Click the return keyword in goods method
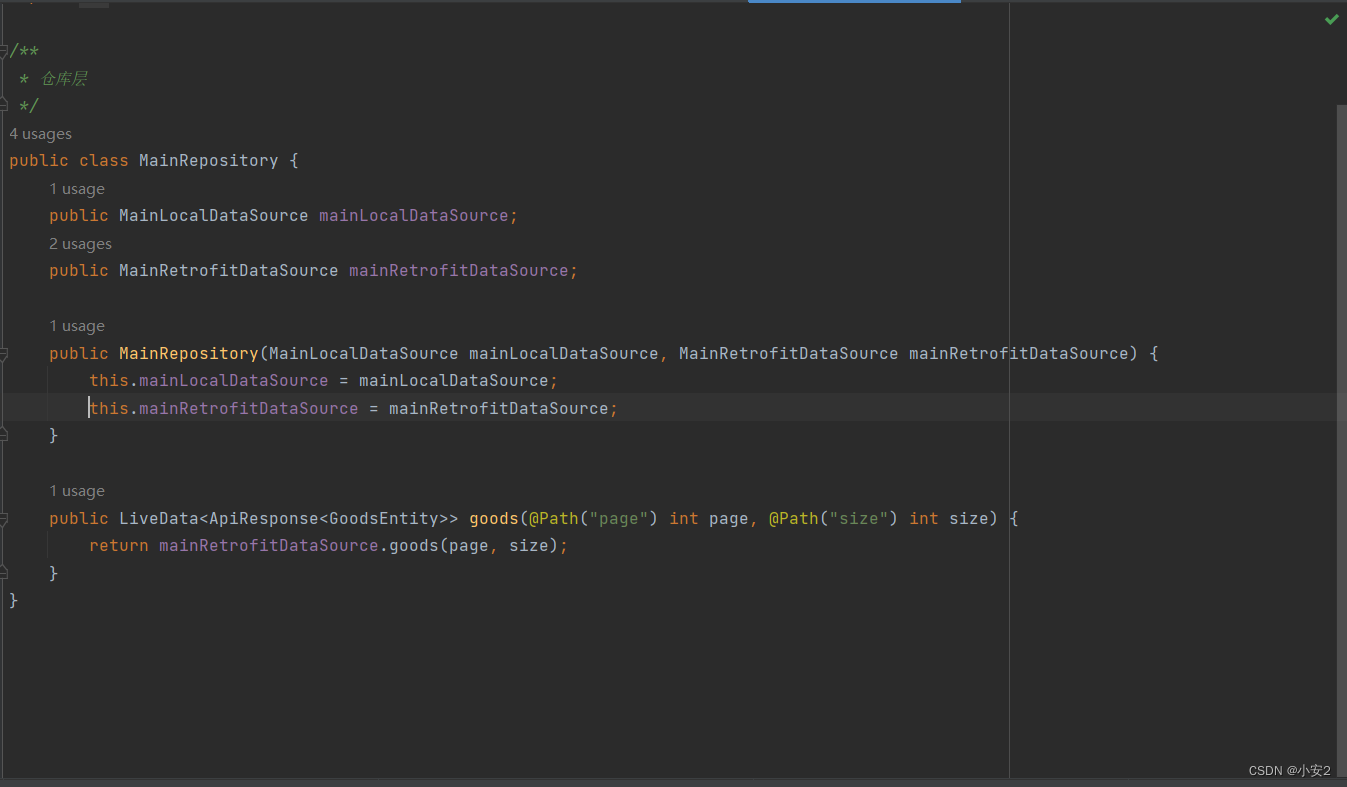This screenshot has width=1347, height=787. tap(118, 545)
